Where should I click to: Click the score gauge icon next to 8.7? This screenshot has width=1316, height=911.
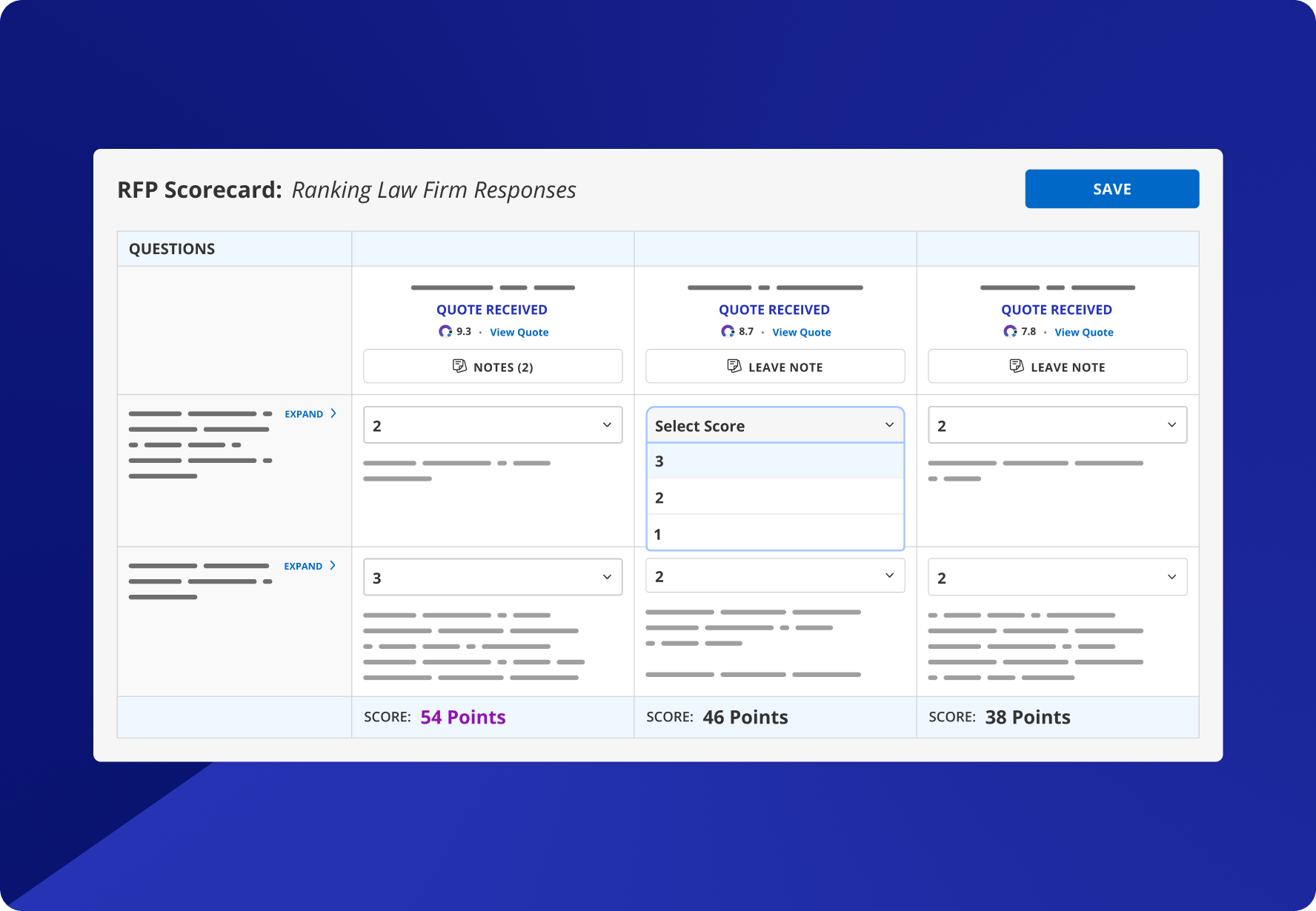point(727,331)
